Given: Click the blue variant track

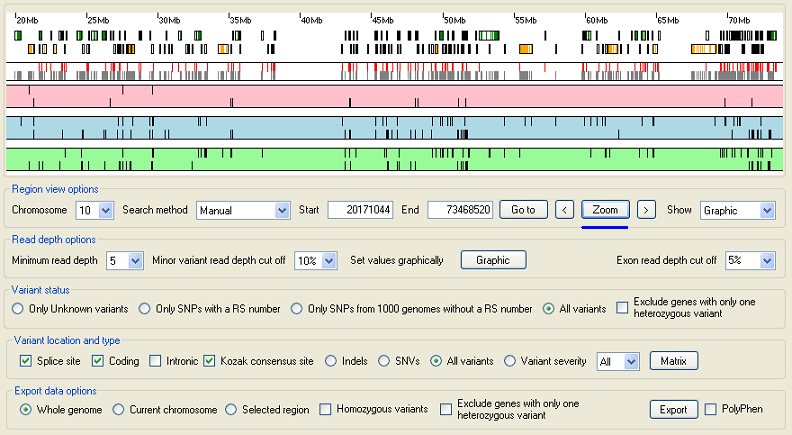Looking at the screenshot, I should tap(394, 128).
